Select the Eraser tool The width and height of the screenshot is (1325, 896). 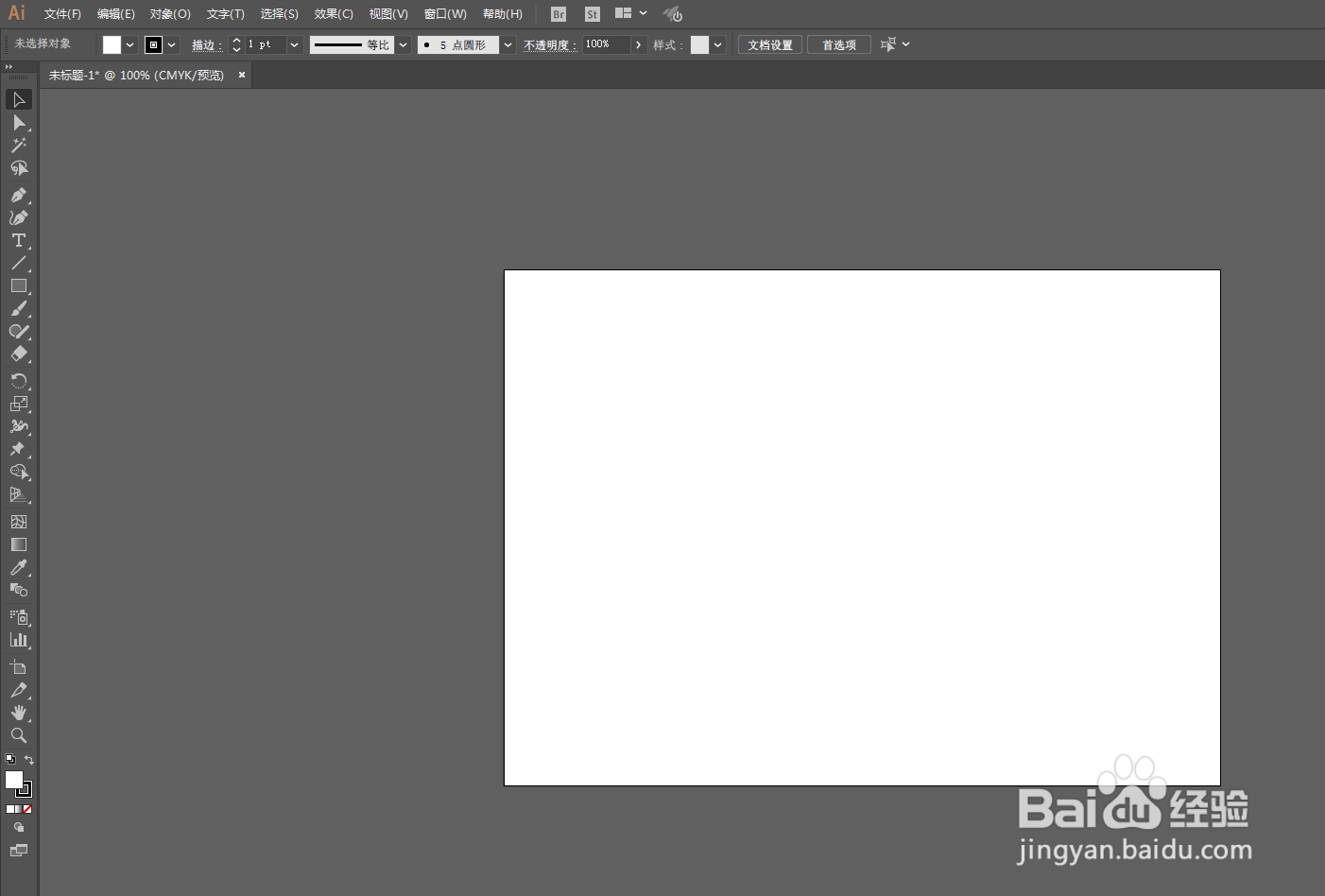[19, 354]
